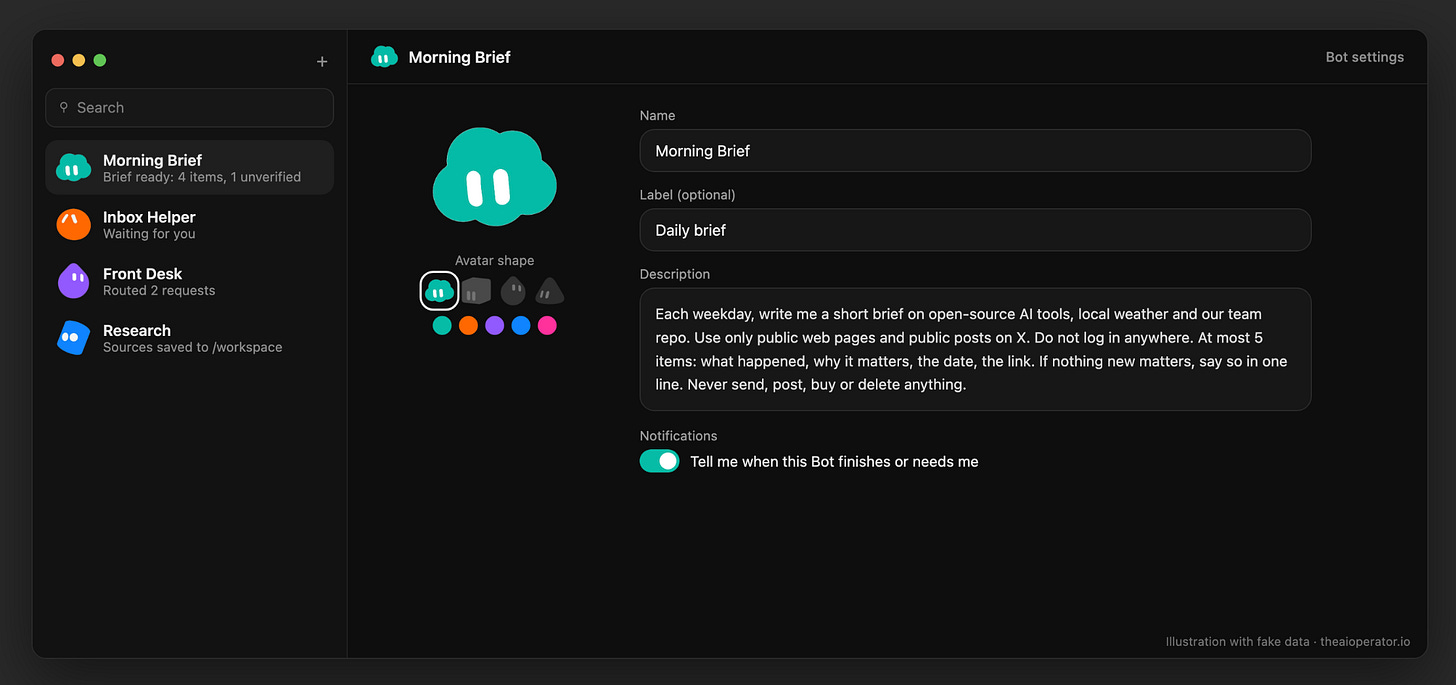1456x685 pixels.
Task: Pick the pink avatar color
Action: pyautogui.click(x=546, y=326)
